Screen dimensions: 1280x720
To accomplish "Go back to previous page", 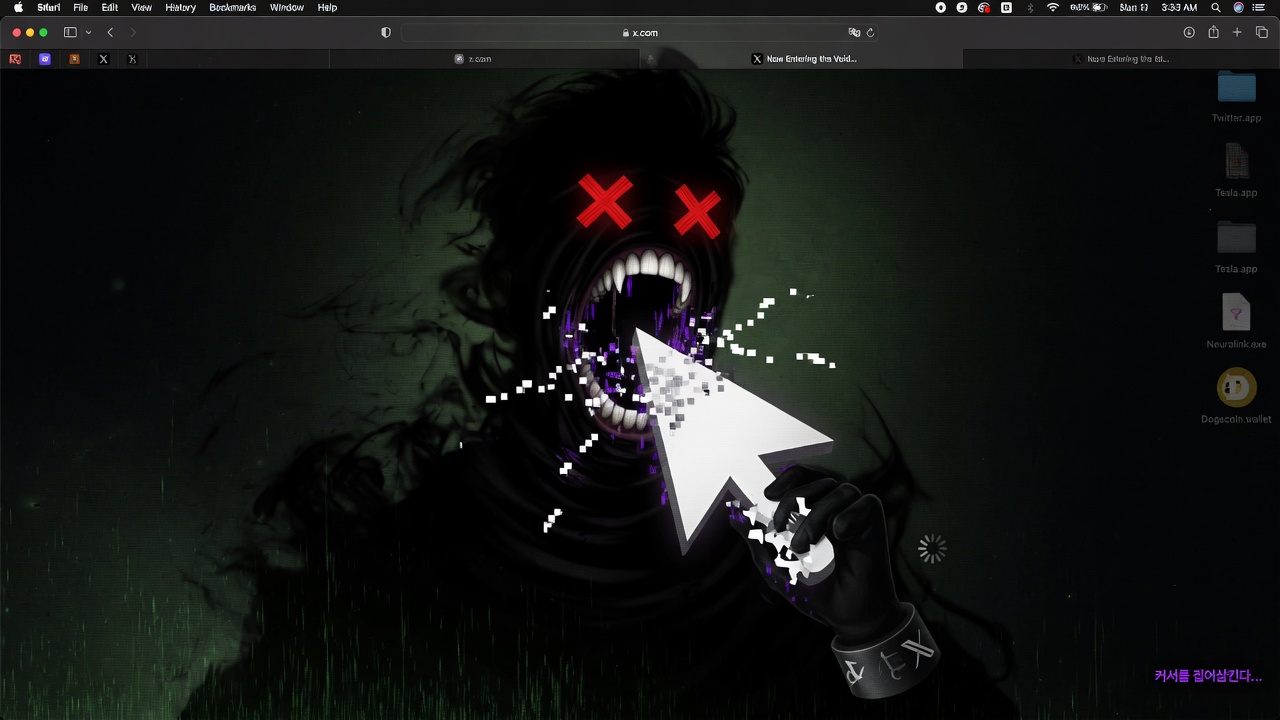I will (110, 32).
